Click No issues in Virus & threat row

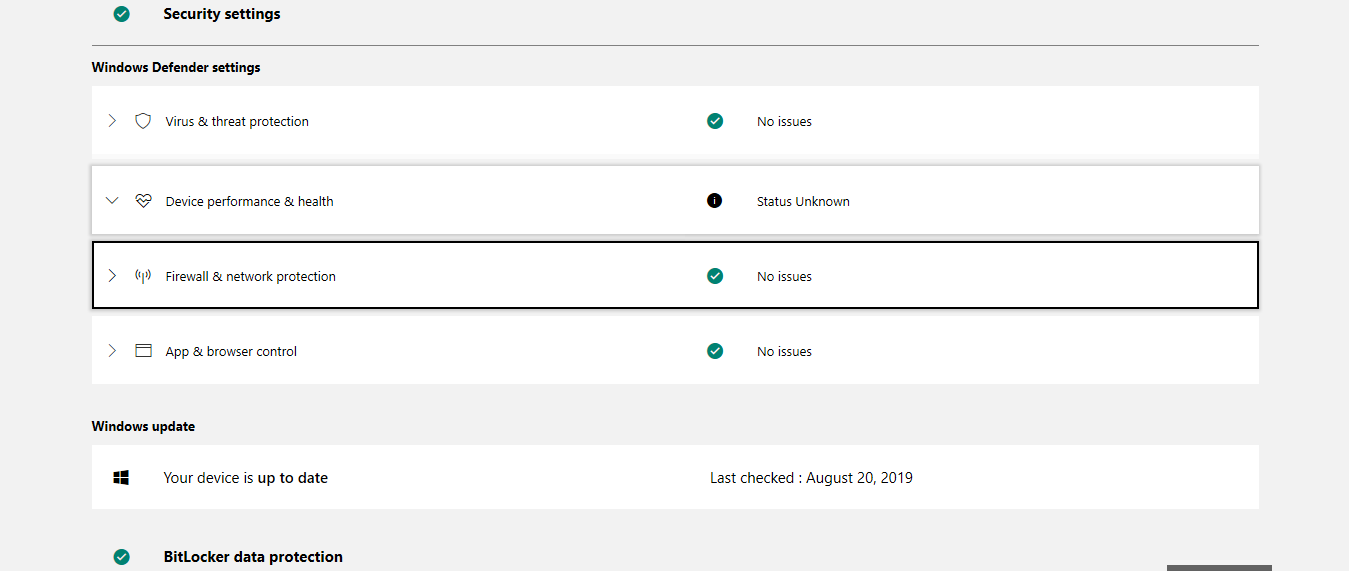(784, 121)
